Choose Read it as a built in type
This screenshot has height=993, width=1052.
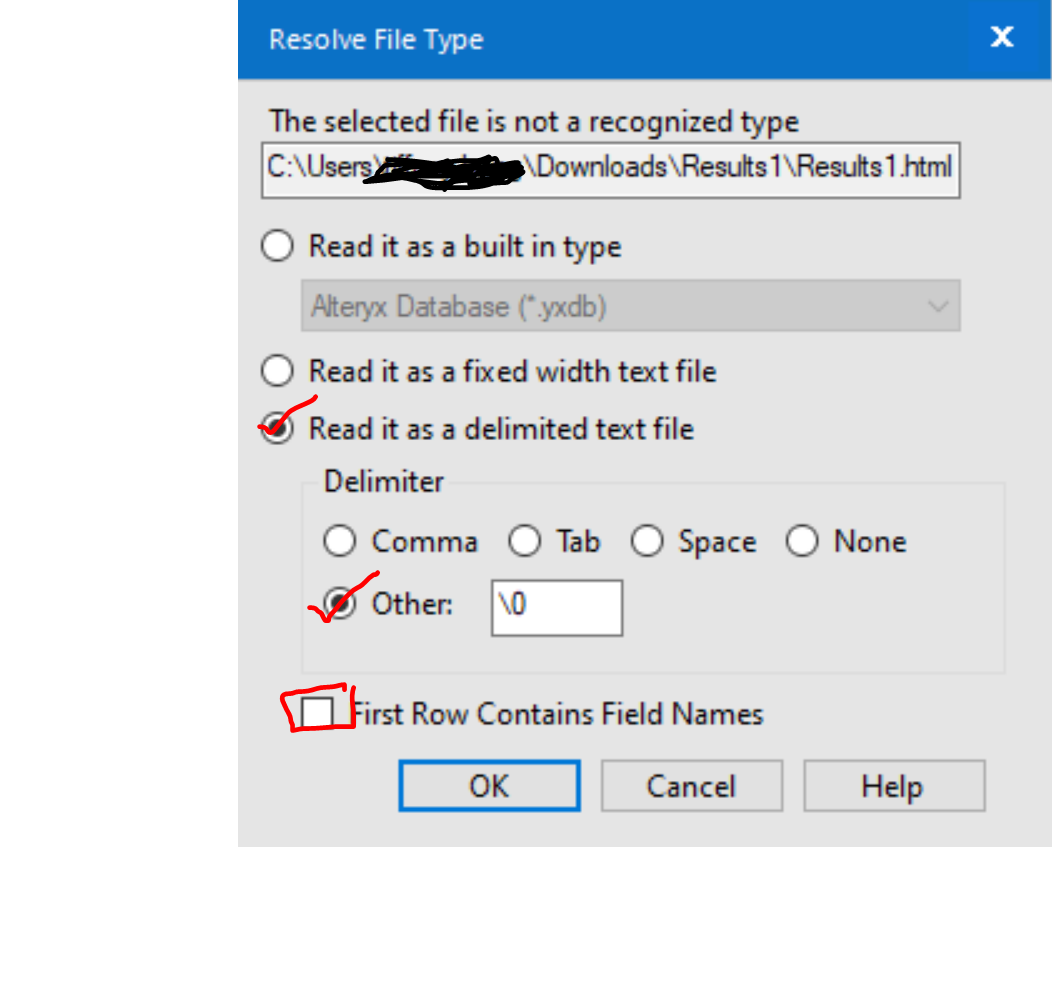[277, 246]
